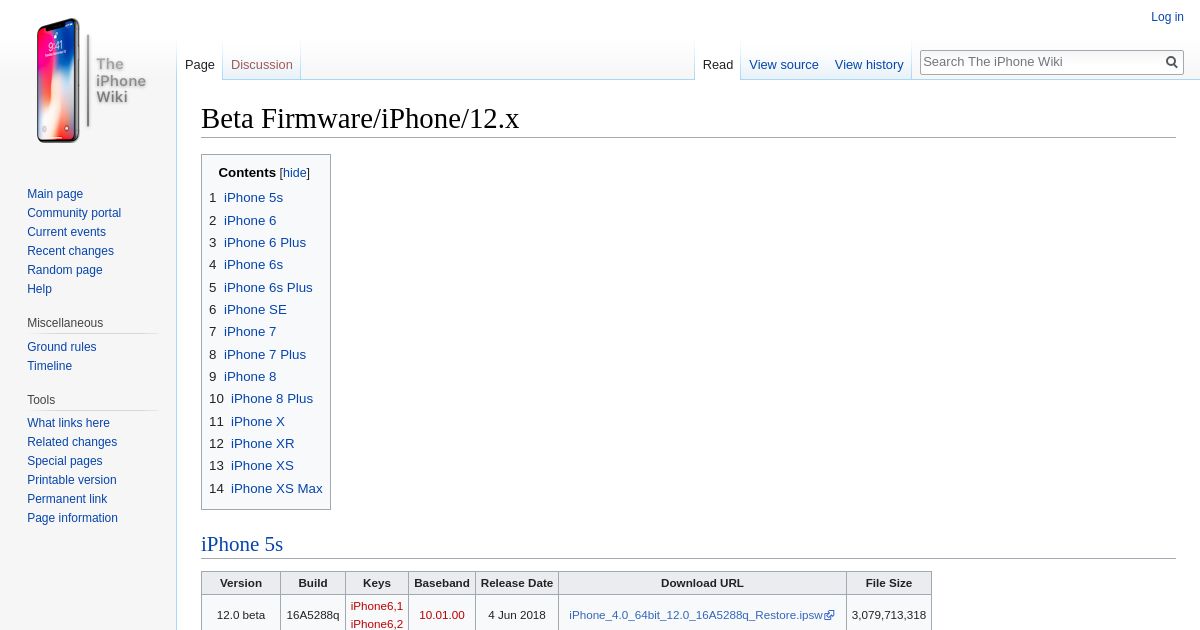Viewport: 1200px width, 630px height.
Task: Open the Community portal link
Action: point(74,213)
